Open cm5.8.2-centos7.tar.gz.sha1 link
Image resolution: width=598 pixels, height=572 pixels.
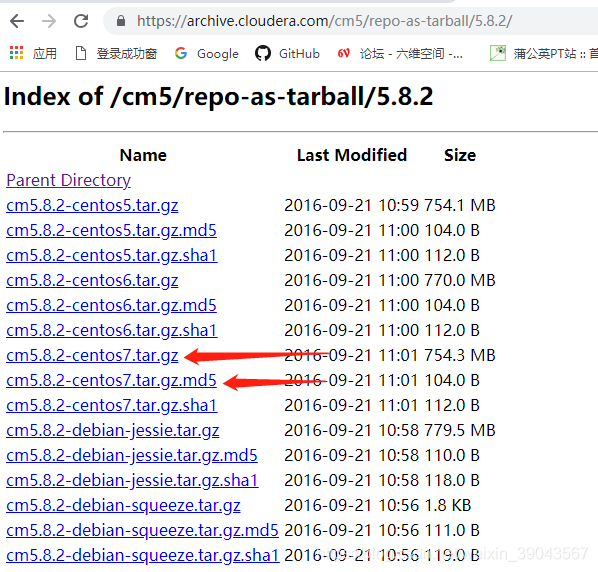click(x=112, y=405)
